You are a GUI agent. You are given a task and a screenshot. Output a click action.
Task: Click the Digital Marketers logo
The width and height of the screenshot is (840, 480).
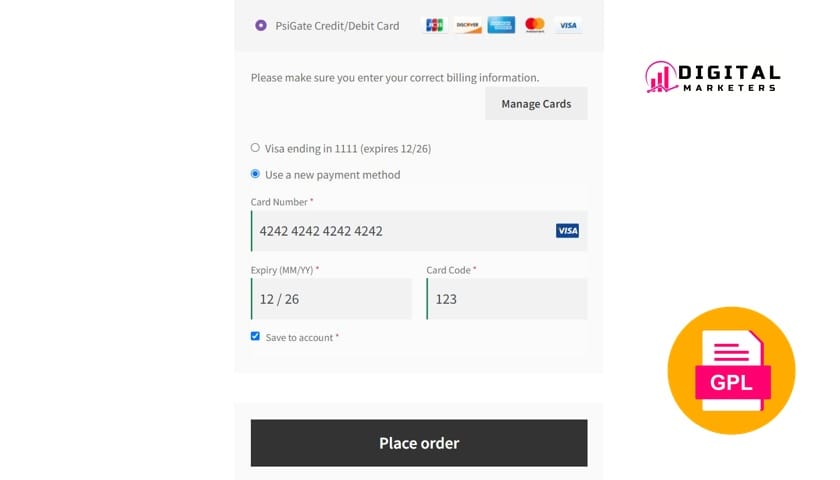coord(712,78)
